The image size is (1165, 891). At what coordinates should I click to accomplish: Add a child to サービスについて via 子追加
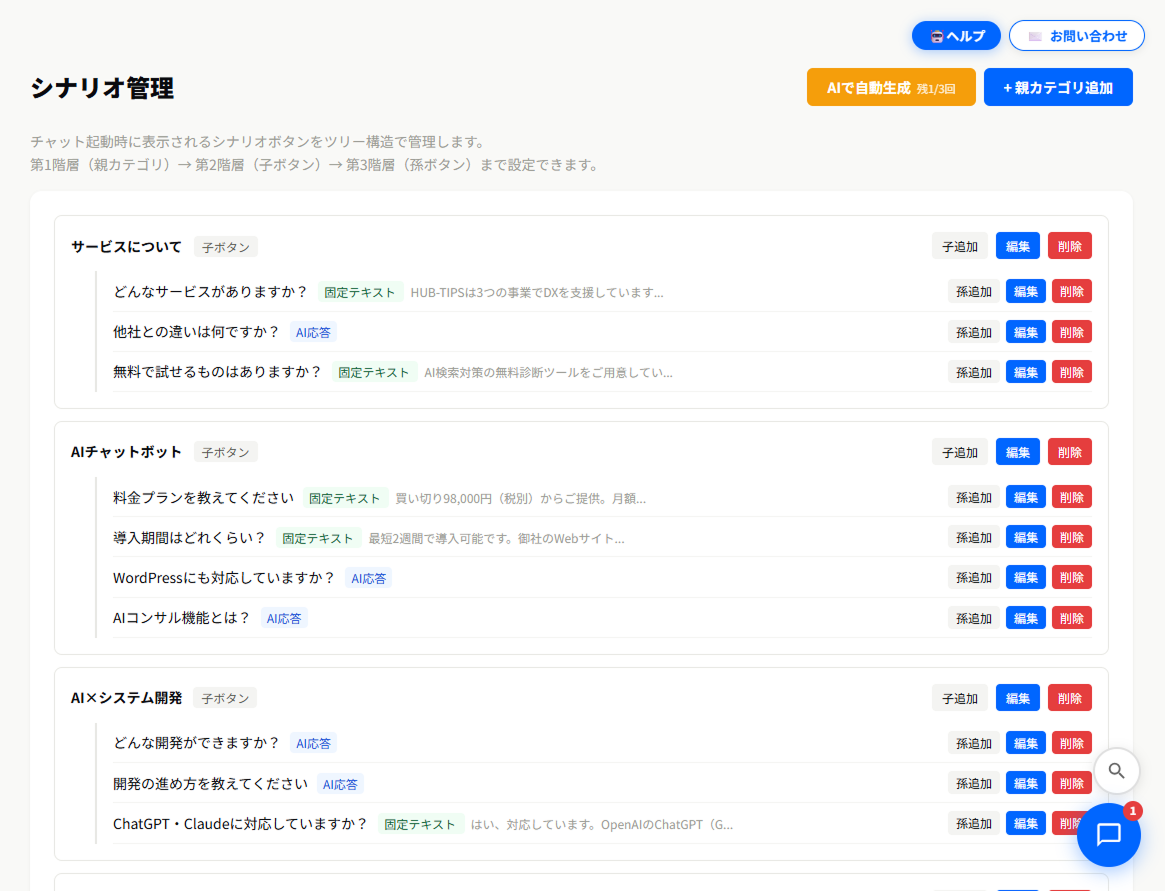pyautogui.click(x=959, y=246)
